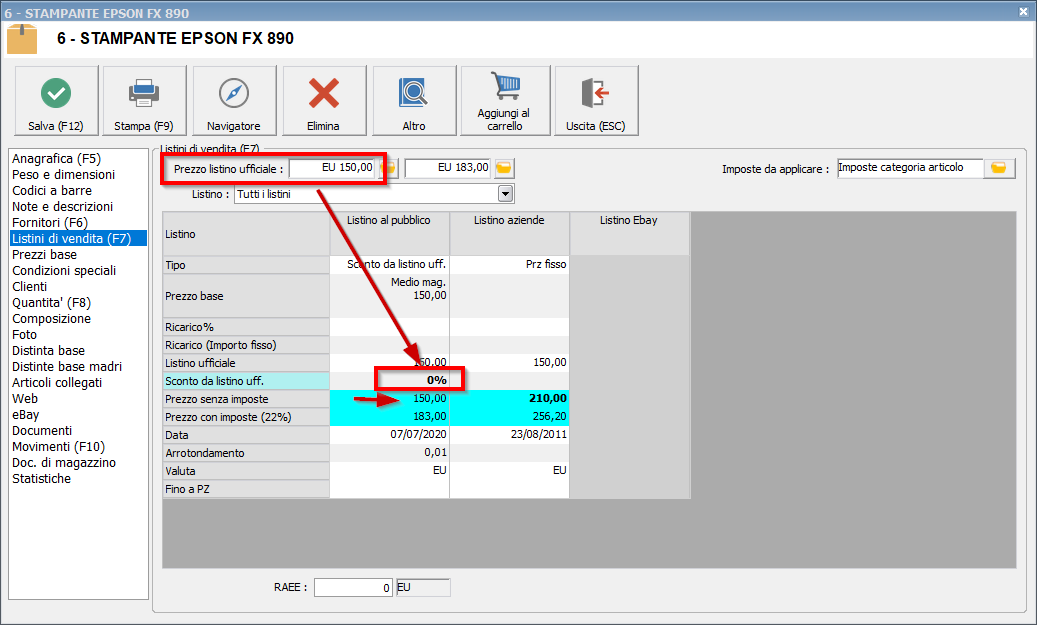This screenshot has width=1037, height=625.
Task: Click folder icon beside Imposte categoria articolo
Action: tap(999, 168)
